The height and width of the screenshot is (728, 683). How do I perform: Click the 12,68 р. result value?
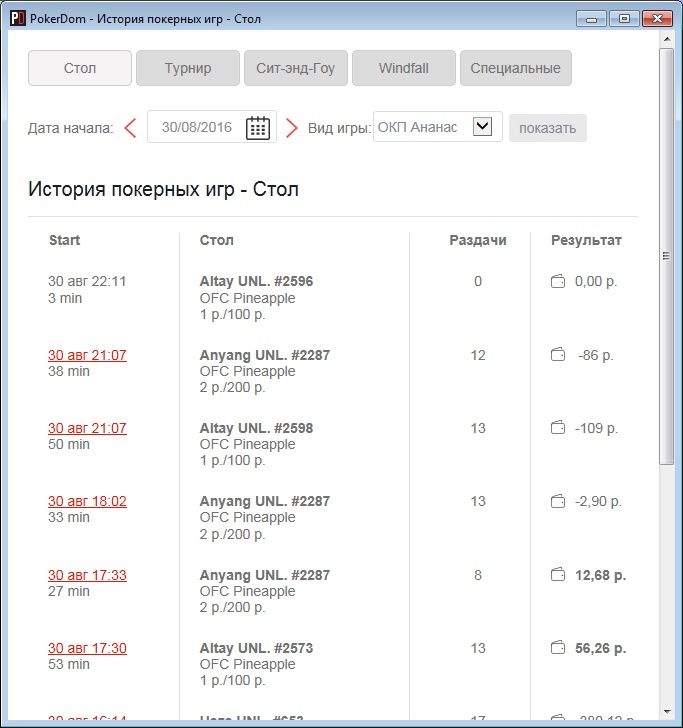(x=600, y=575)
